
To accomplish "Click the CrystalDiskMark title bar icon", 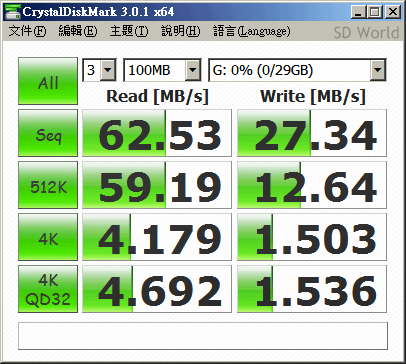I will pyautogui.click(x=12, y=12).
